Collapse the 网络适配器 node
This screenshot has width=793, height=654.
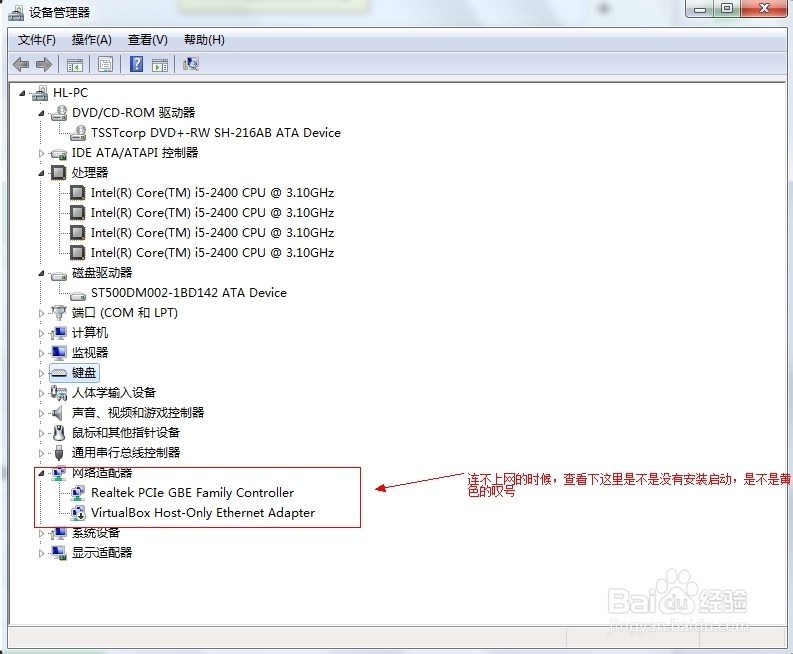tap(41, 473)
